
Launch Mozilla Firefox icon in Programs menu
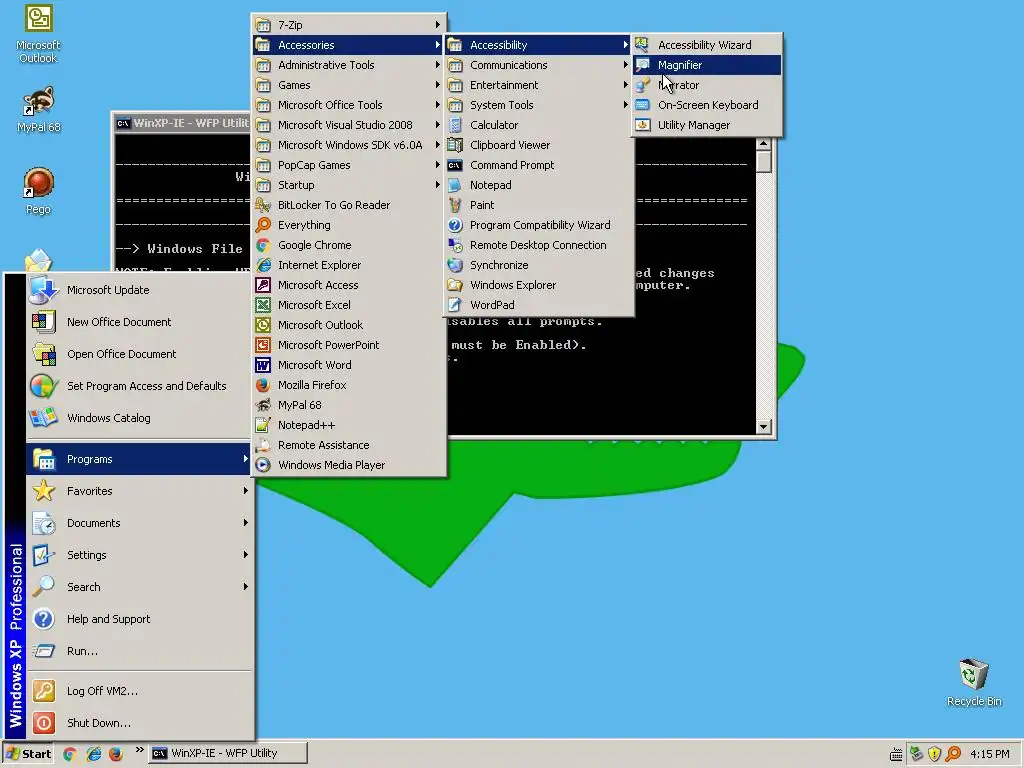pos(263,385)
